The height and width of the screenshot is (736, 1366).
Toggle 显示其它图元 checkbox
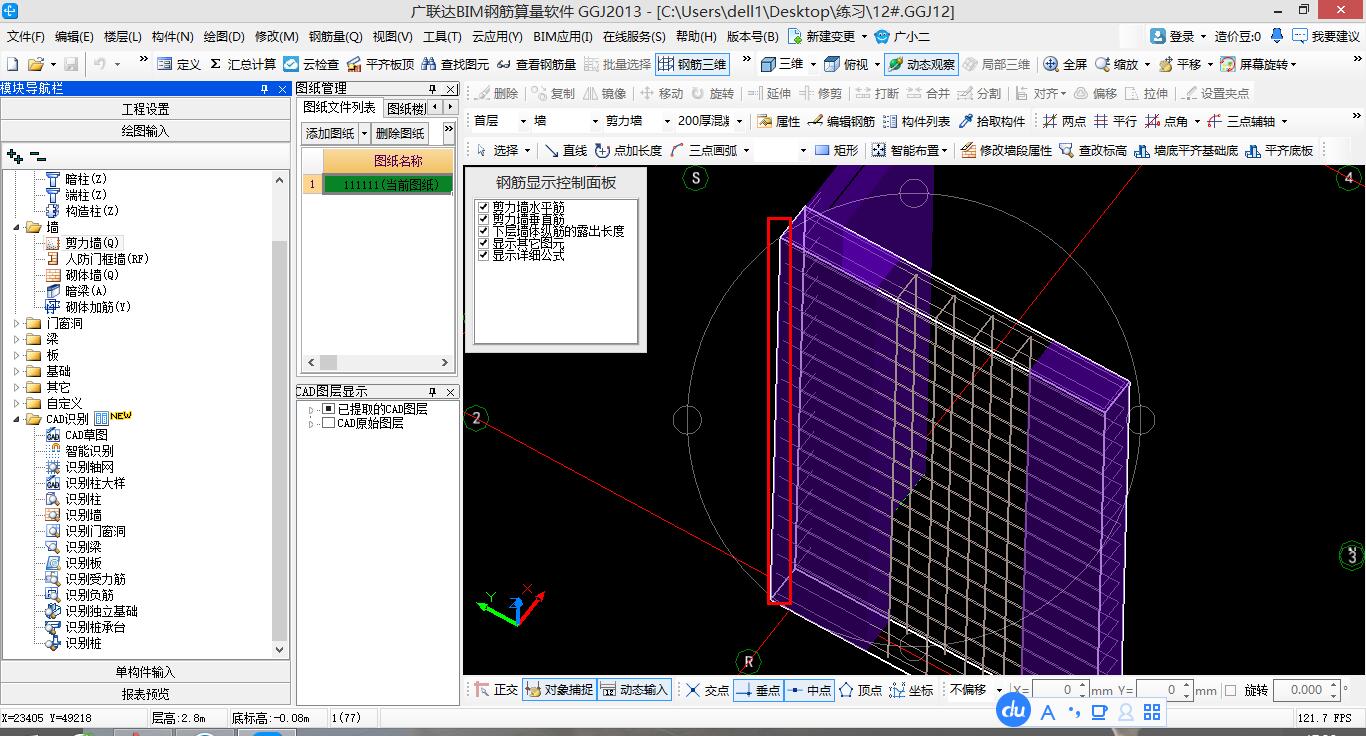(x=484, y=243)
